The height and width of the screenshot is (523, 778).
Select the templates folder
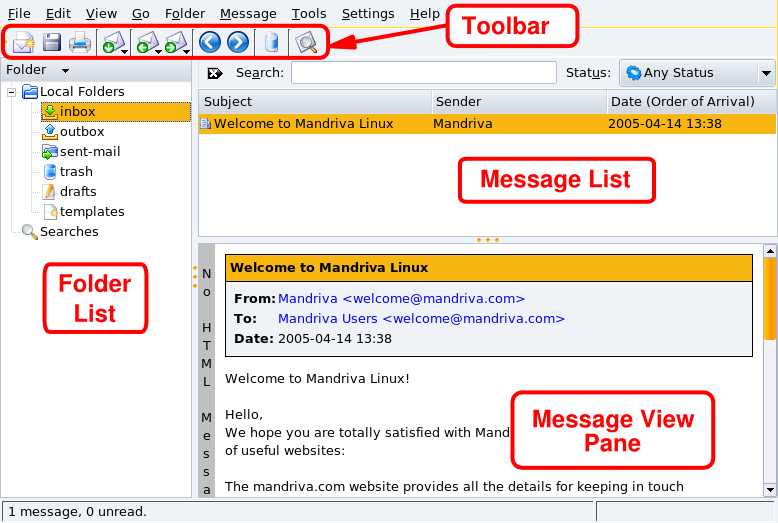coord(83,212)
